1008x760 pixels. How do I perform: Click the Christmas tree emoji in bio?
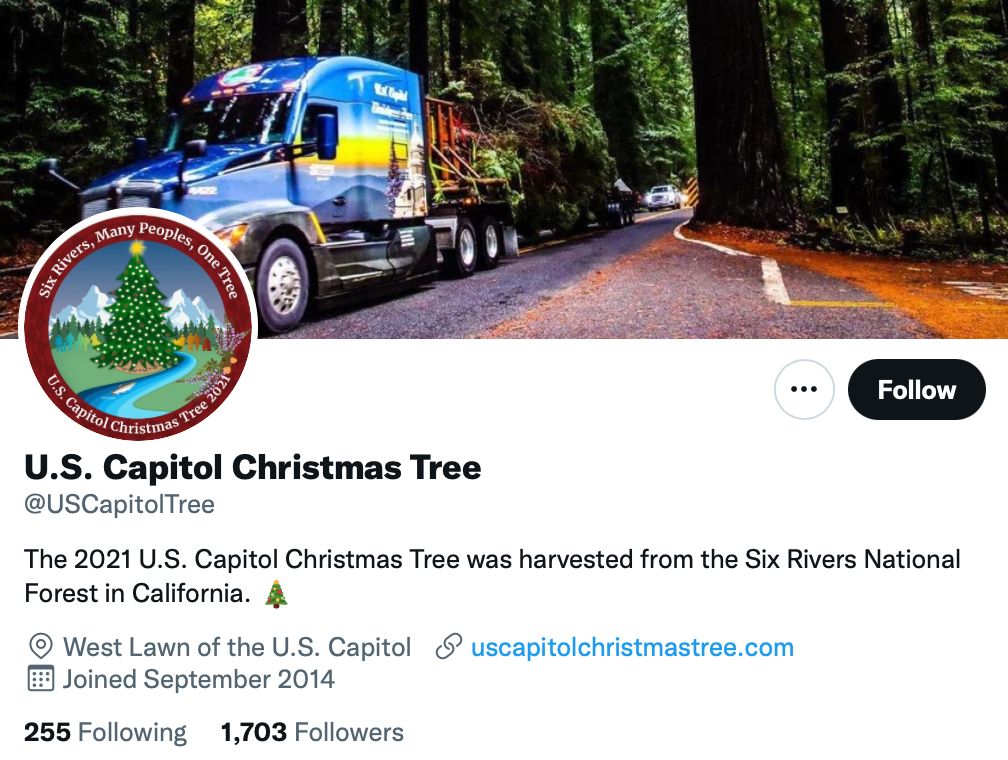(x=276, y=594)
